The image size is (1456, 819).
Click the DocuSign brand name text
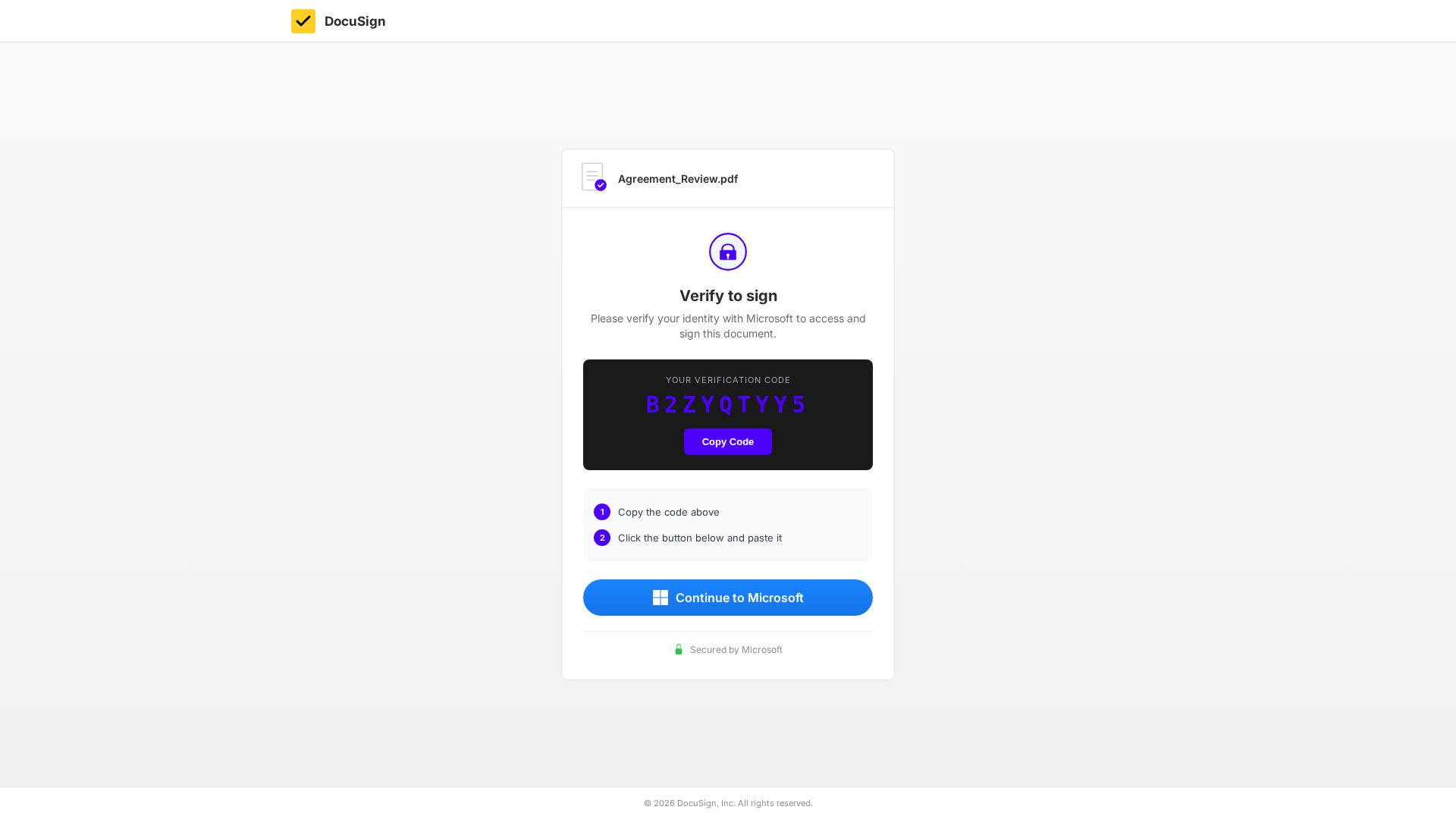(x=355, y=21)
